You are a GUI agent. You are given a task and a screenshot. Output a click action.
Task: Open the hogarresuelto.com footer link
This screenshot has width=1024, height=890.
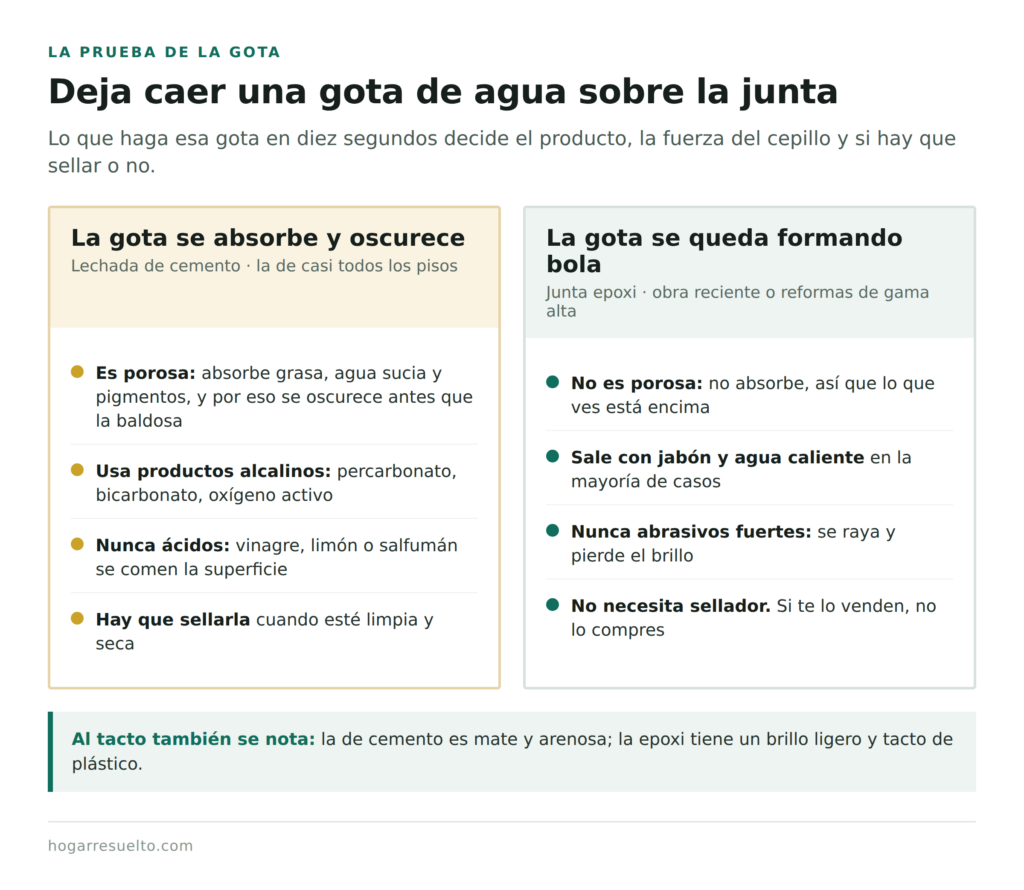click(120, 846)
